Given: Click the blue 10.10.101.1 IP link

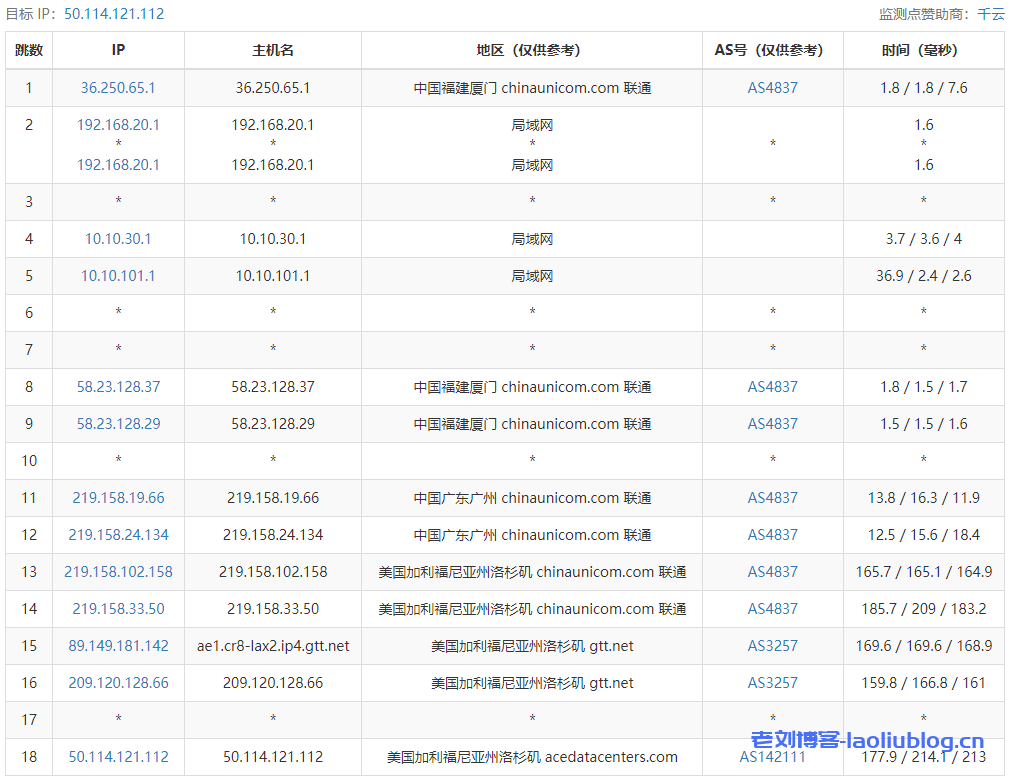Looking at the screenshot, I should click(x=118, y=276).
